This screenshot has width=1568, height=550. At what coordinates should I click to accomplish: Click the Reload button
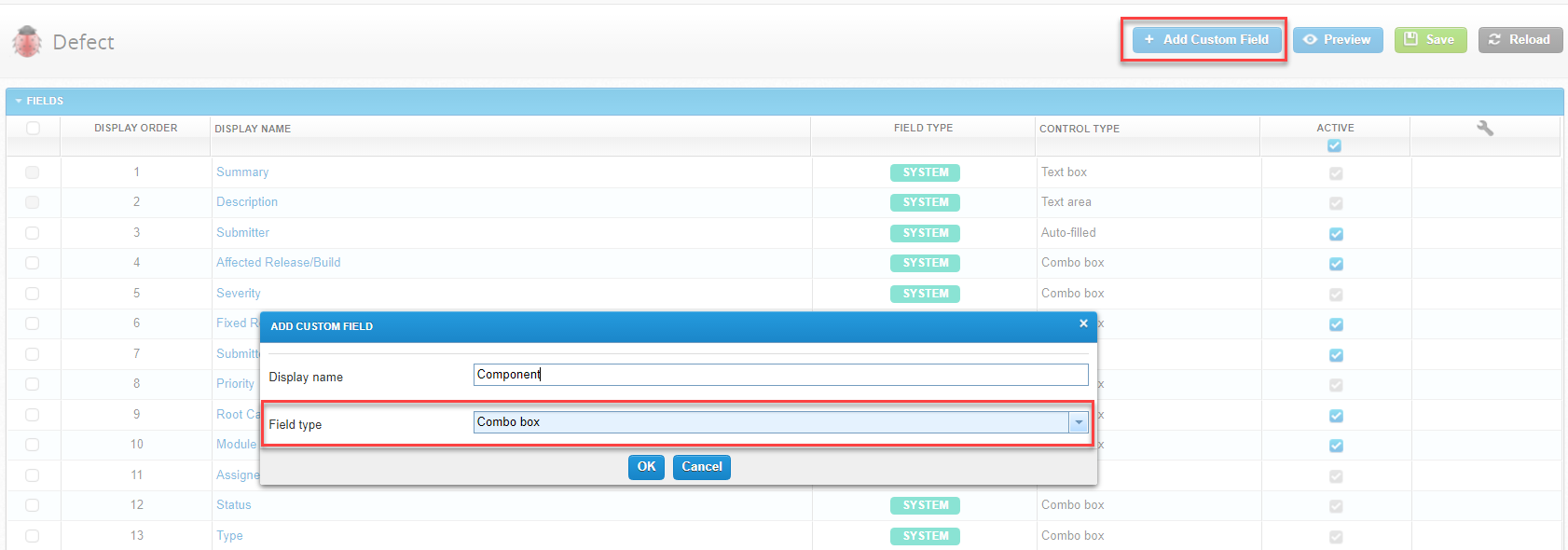point(1520,40)
